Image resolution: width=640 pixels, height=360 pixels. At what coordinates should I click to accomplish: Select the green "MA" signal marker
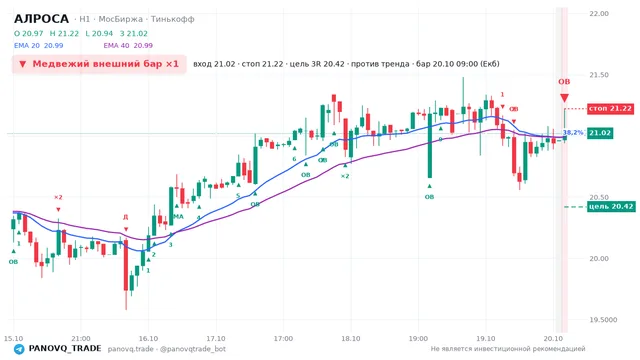tap(178, 216)
